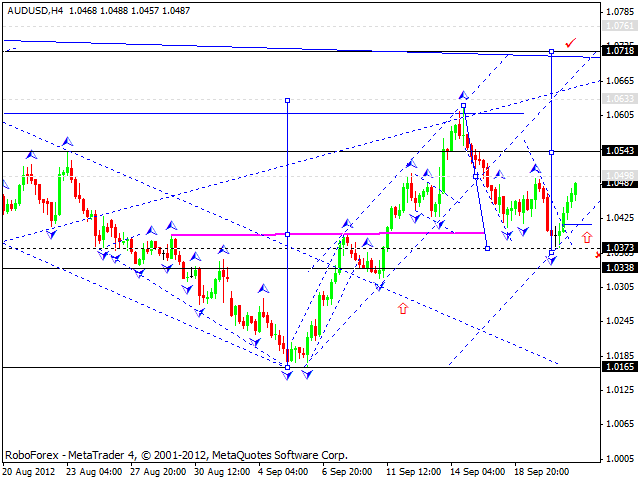Click square handle on vertical line at 1.0543
This screenshot has height=480, width=640.
click(551, 152)
